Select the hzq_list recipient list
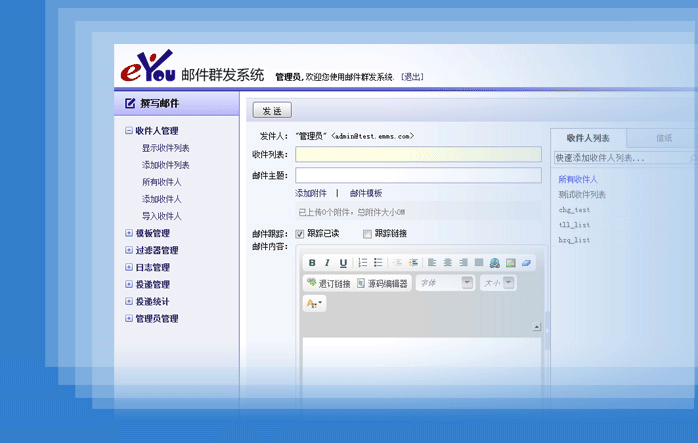Viewport: 698px width, 443px height. click(x=574, y=240)
